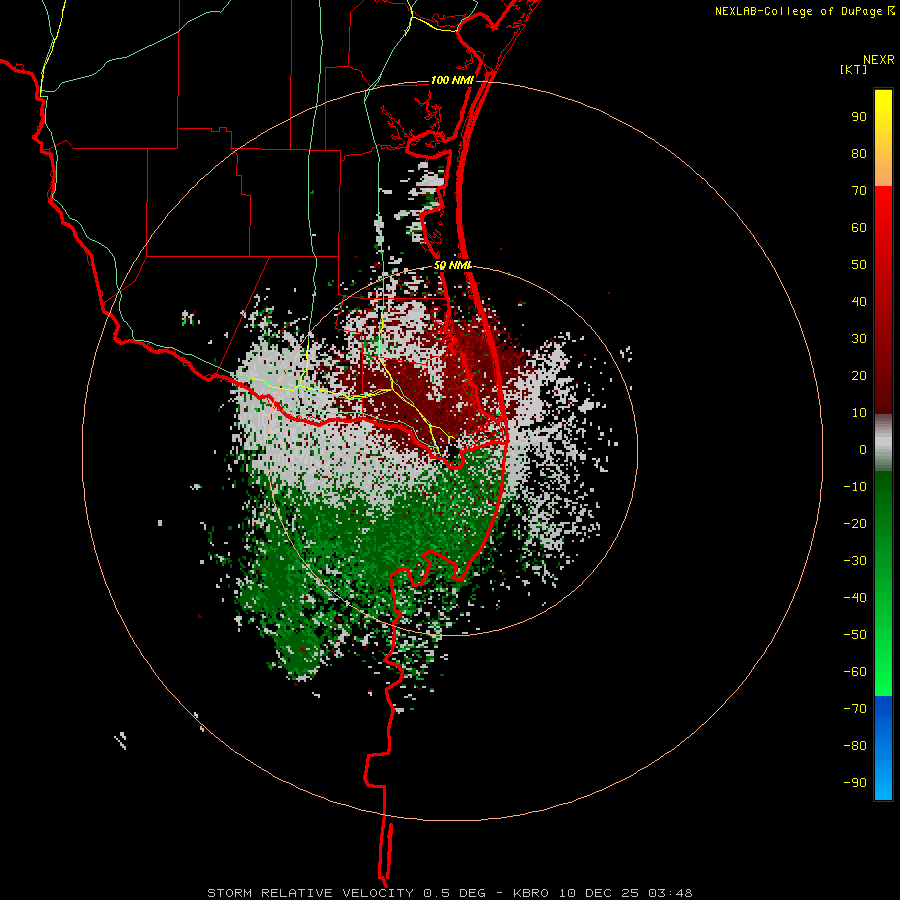Click the -80 value on the velocity scale
The image size is (900, 900).
[x=855, y=746]
